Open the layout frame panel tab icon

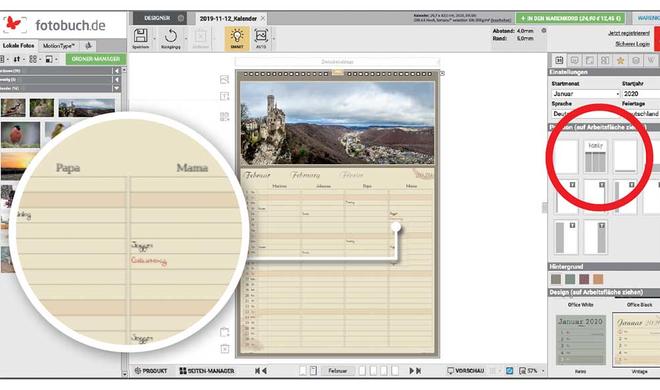click(590, 60)
